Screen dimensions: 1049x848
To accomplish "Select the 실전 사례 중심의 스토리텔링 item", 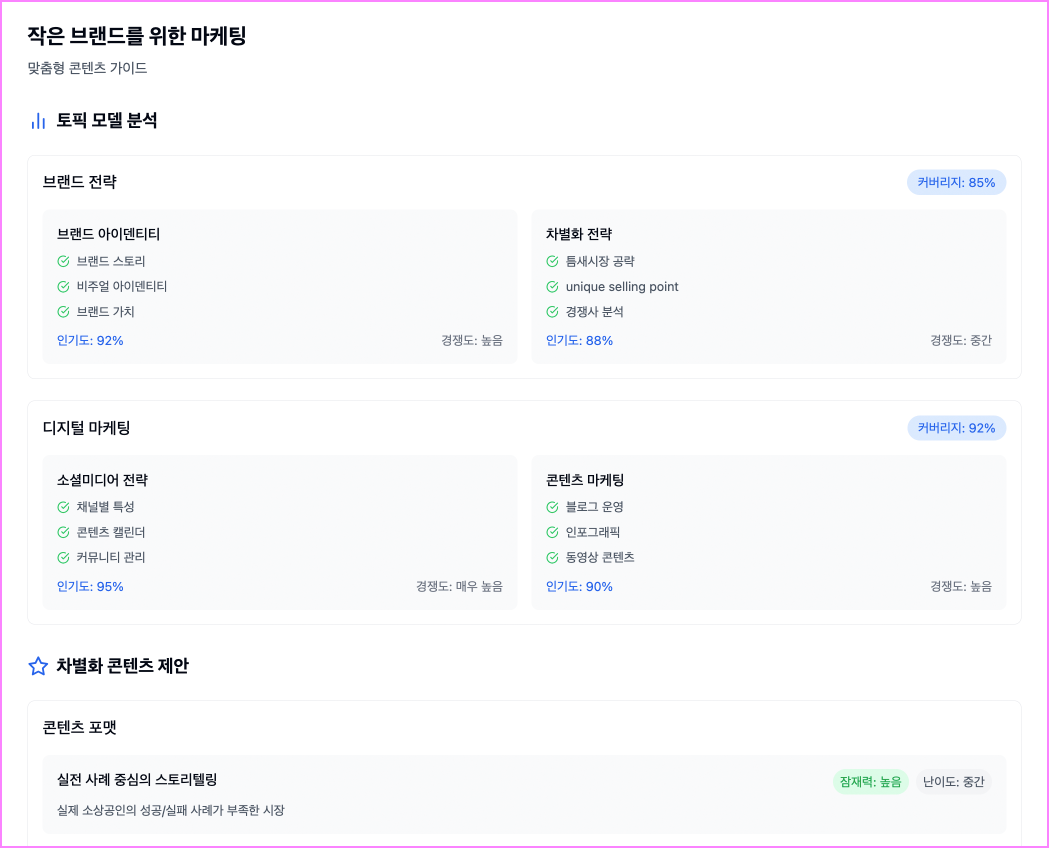I will [137, 779].
